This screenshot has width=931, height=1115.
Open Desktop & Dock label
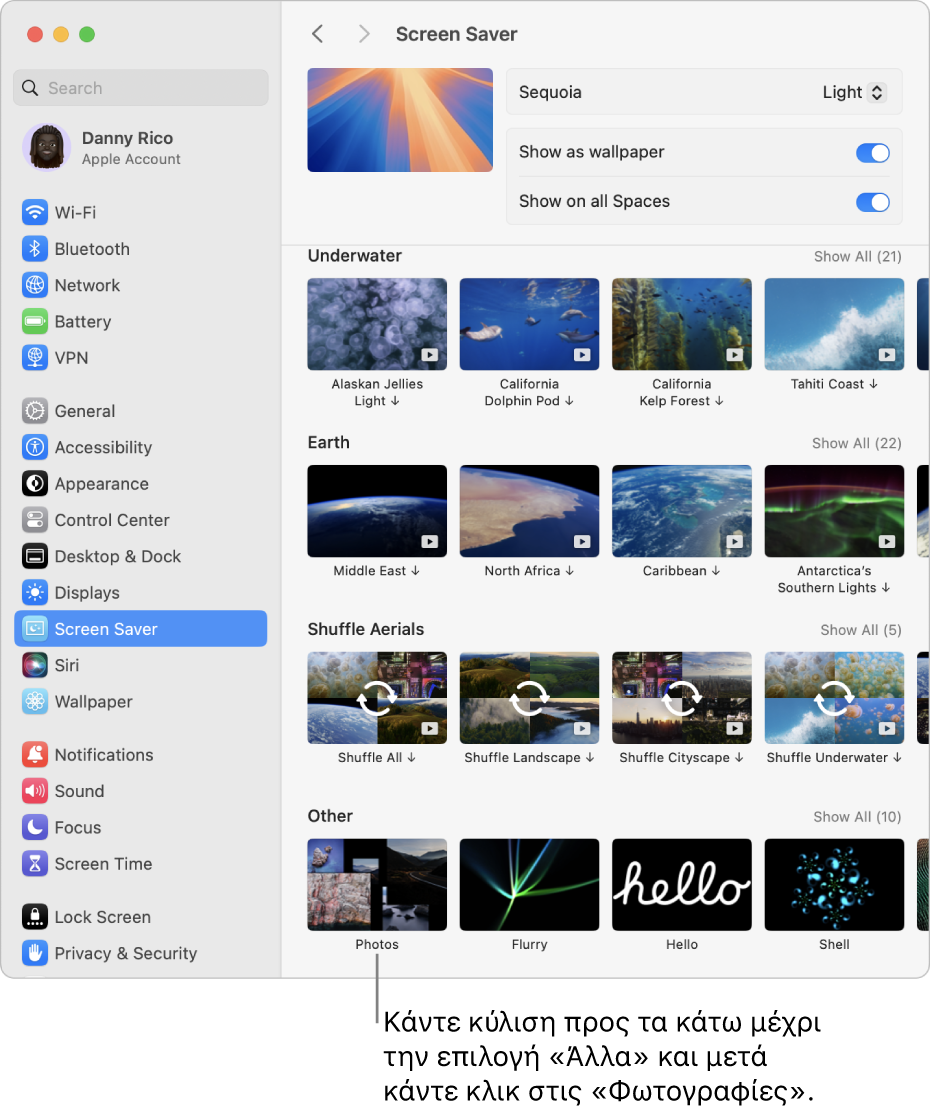coord(117,556)
